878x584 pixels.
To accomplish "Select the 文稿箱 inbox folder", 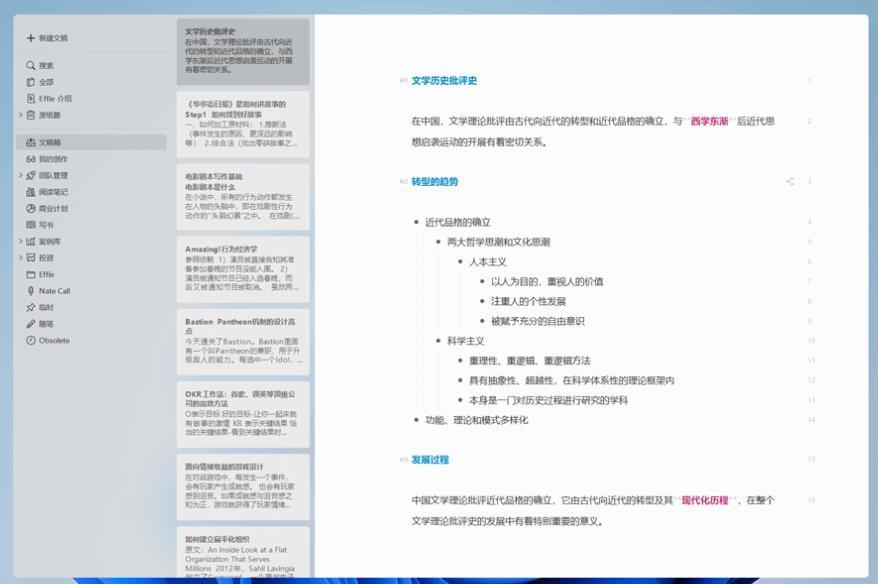I will point(91,142).
